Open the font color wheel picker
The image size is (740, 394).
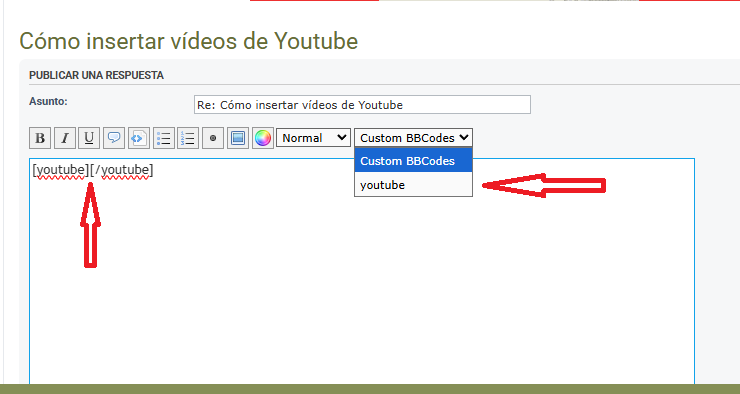point(263,138)
